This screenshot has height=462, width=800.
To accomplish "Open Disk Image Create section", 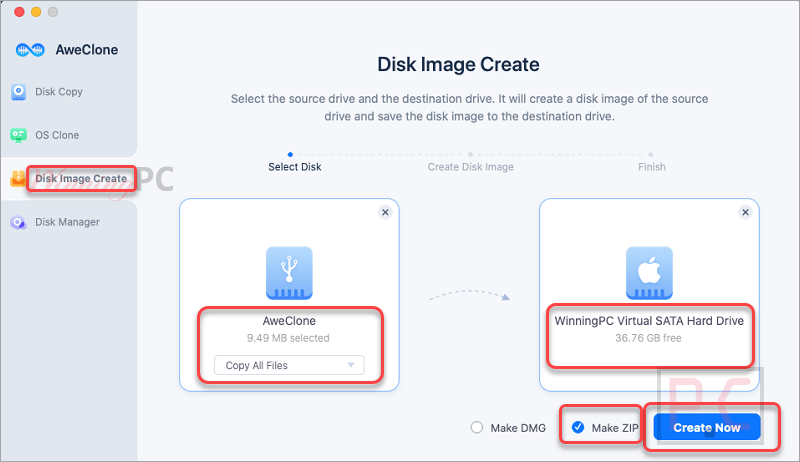I will pos(81,178).
